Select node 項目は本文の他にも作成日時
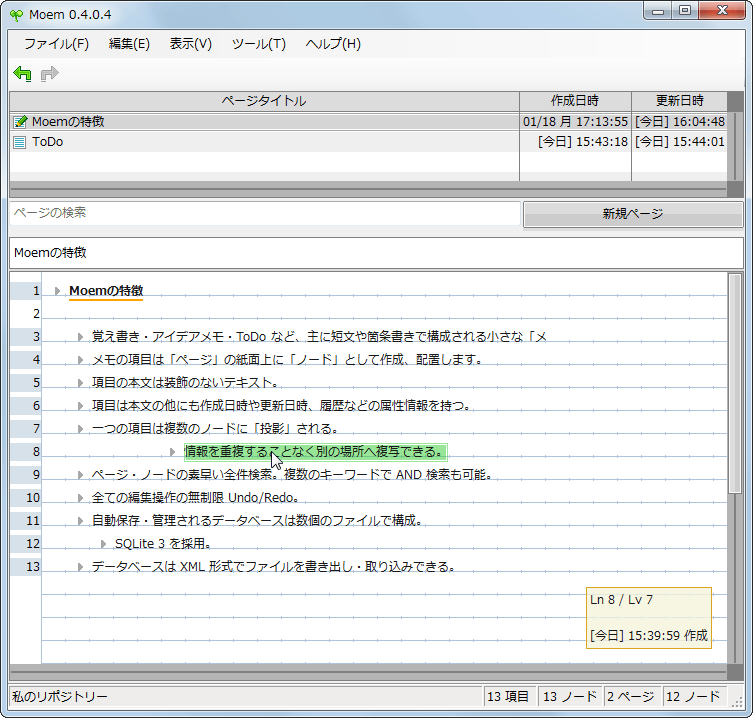Viewport: 753px width, 718px height. [281, 406]
